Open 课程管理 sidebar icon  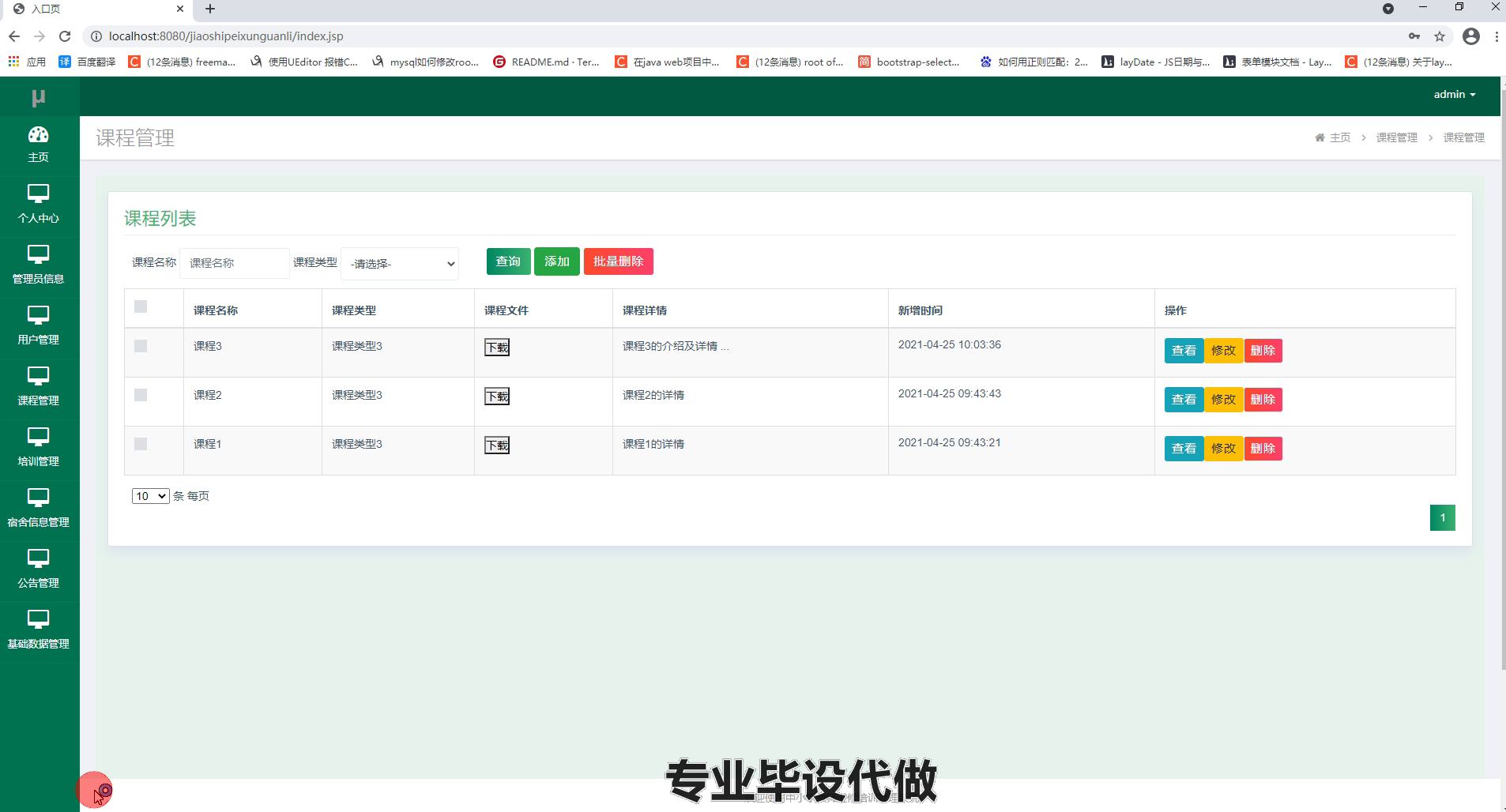pyautogui.click(x=38, y=376)
